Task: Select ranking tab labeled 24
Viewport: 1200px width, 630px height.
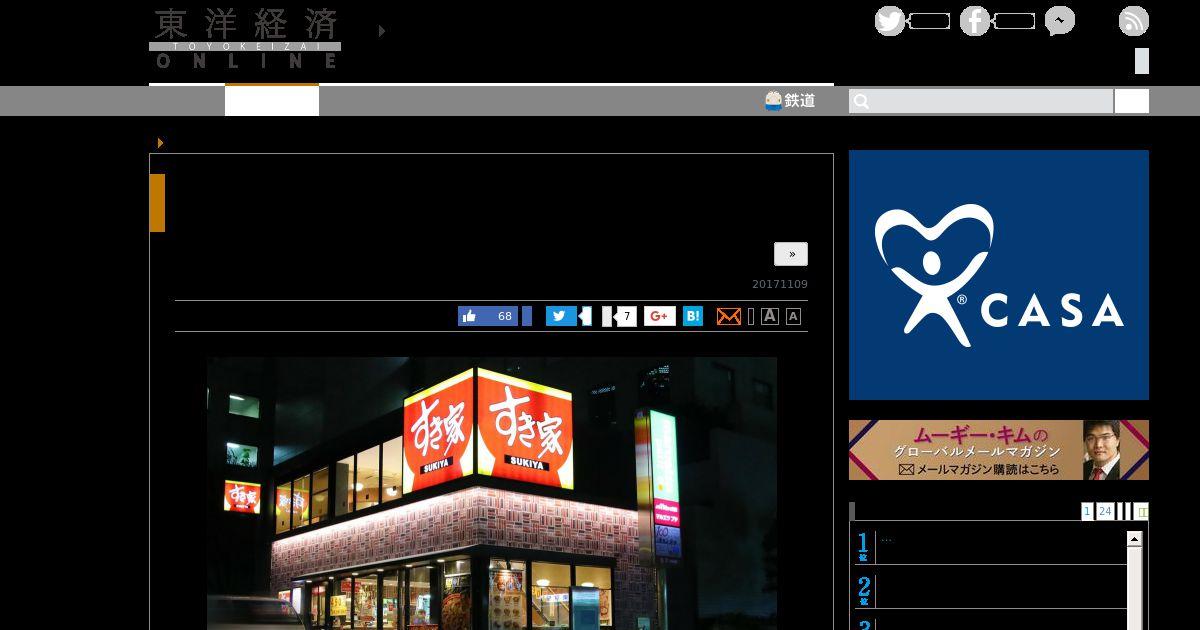Action: 1105,511
